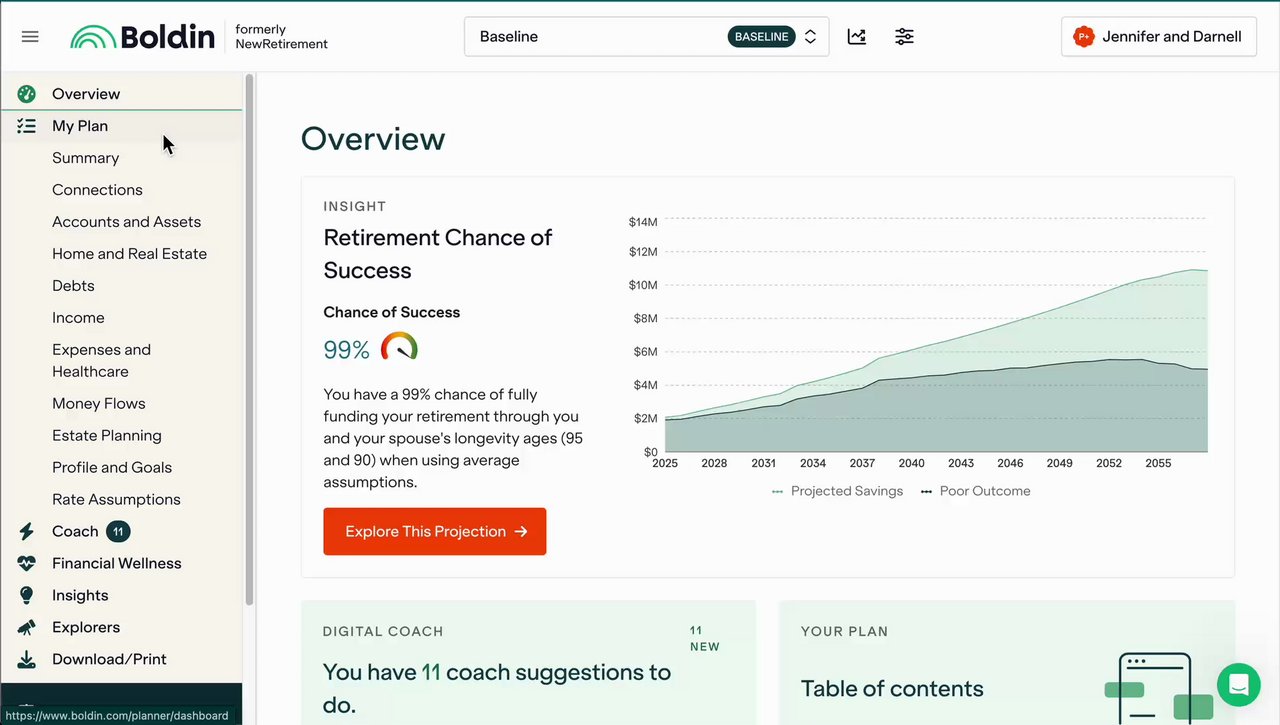Open the Jennifer and Darnell account menu
The image size is (1280, 725).
click(1158, 37)
